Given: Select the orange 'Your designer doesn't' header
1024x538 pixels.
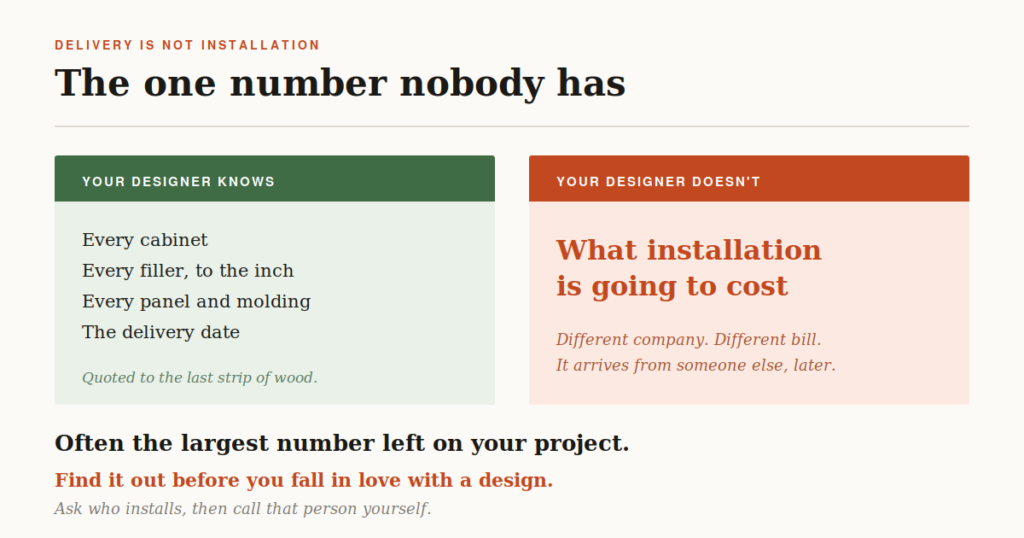Looking at the screenshot, I should [749, 179].
